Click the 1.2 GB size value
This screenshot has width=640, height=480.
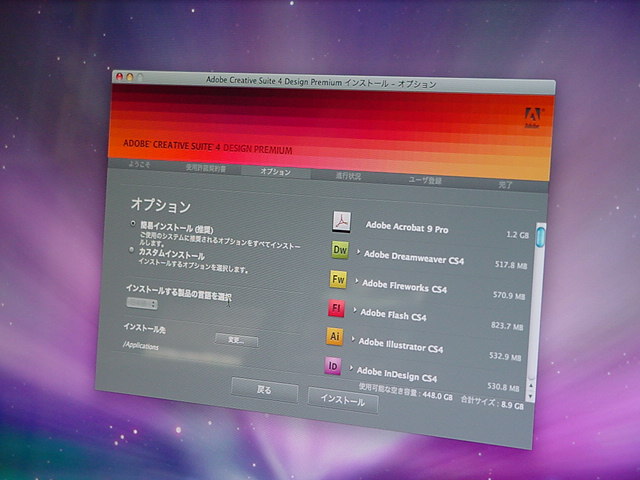517,235
